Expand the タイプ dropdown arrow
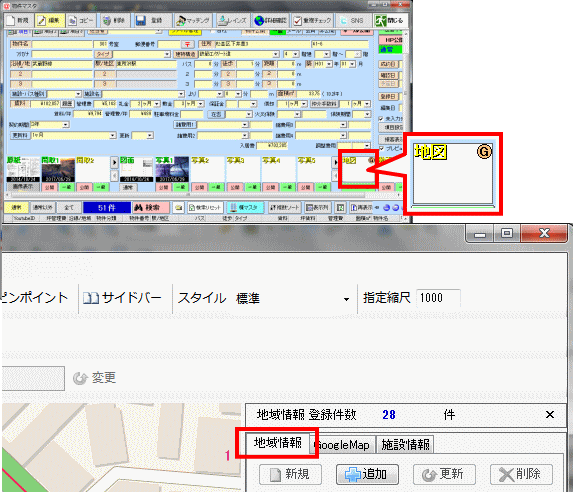This screenshot has height=492, width=573. tap(167, 54)
